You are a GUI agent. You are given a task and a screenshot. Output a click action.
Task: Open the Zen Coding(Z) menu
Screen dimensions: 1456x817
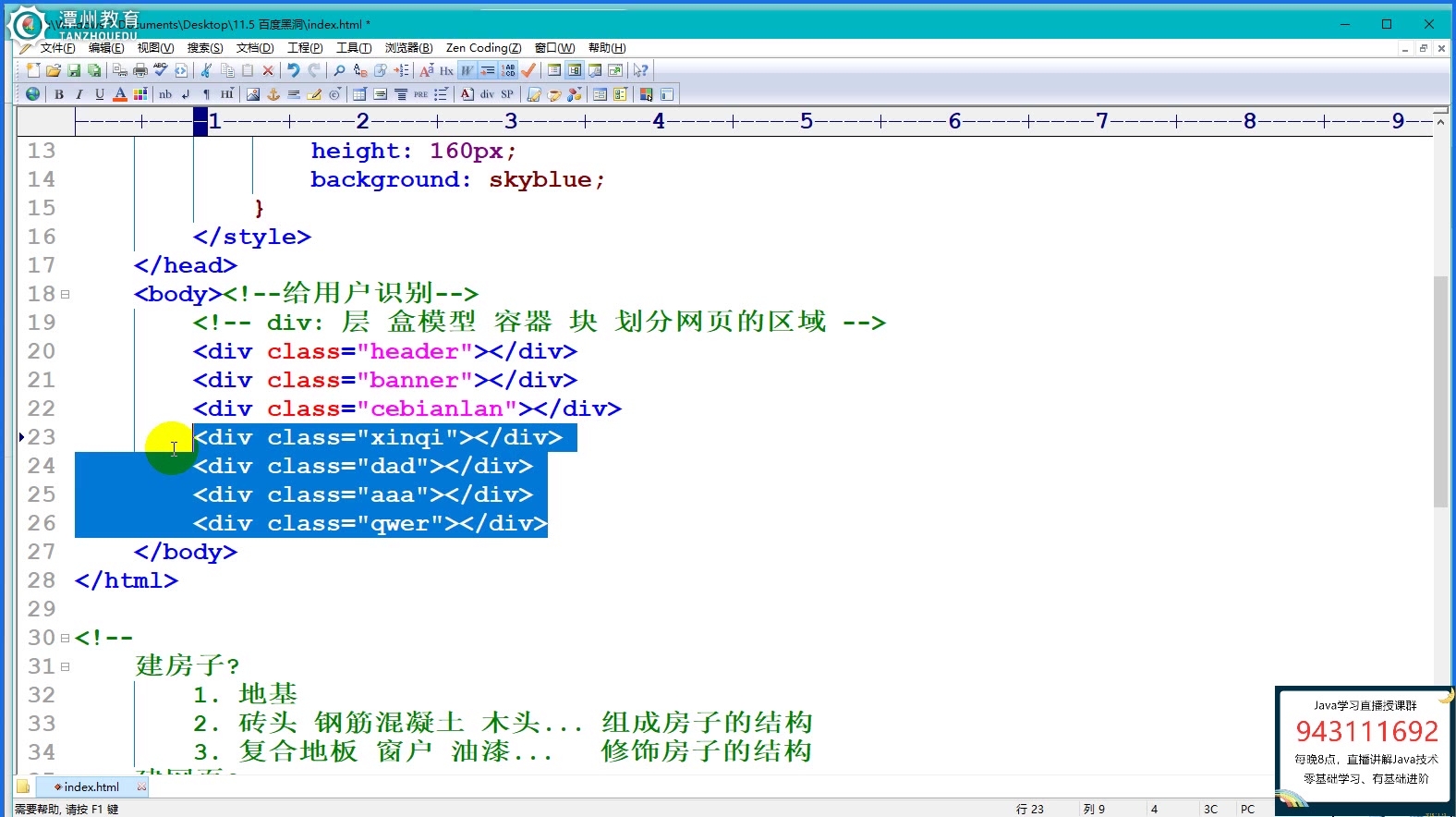pyautogui.click(x=483, y=48)
